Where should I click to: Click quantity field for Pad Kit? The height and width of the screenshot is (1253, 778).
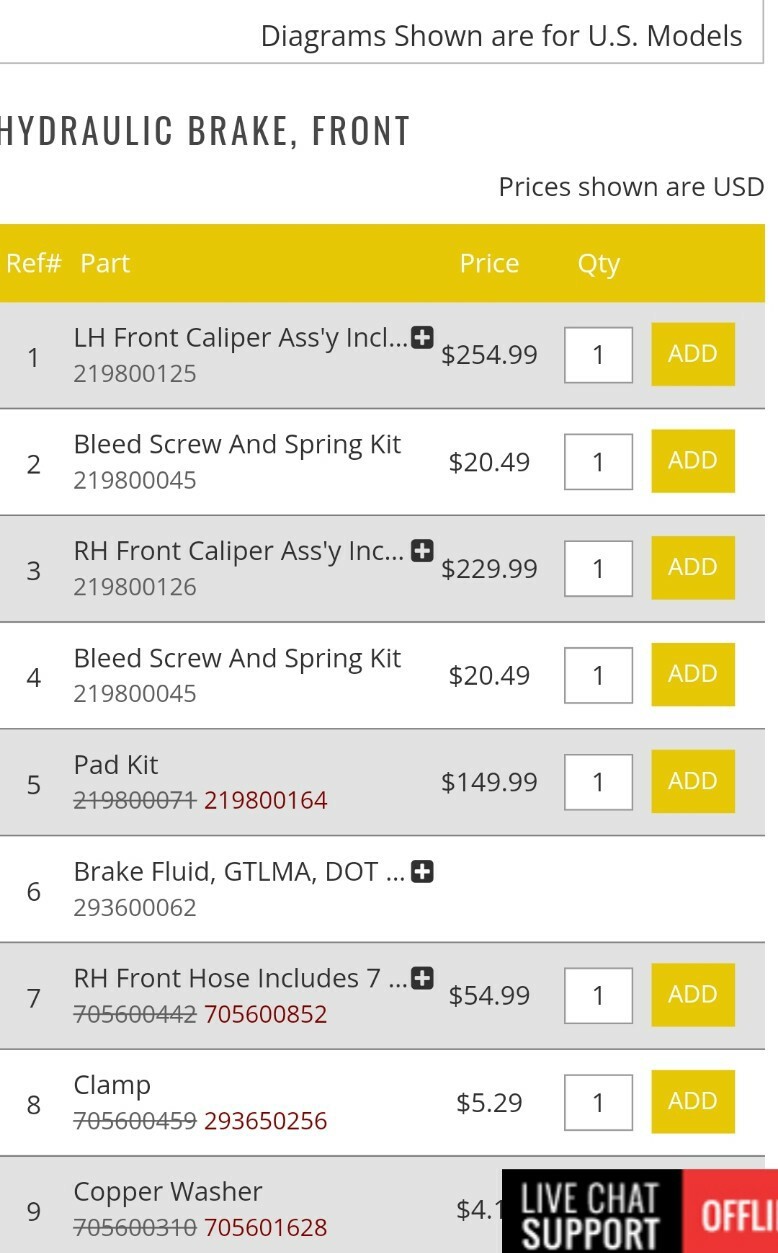598,781
